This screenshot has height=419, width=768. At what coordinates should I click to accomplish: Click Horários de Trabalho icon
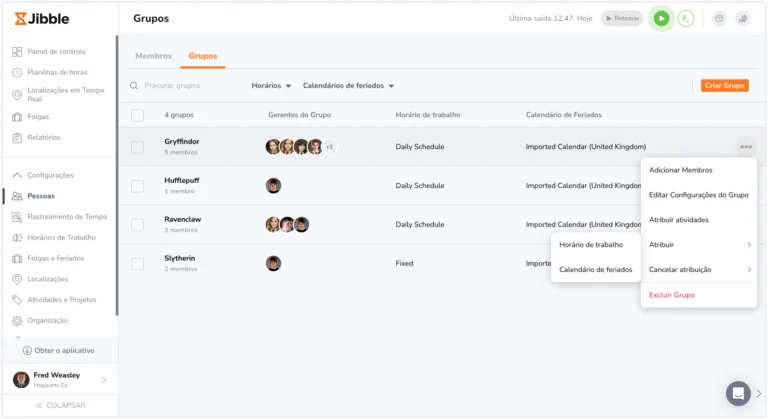[17, 238]
